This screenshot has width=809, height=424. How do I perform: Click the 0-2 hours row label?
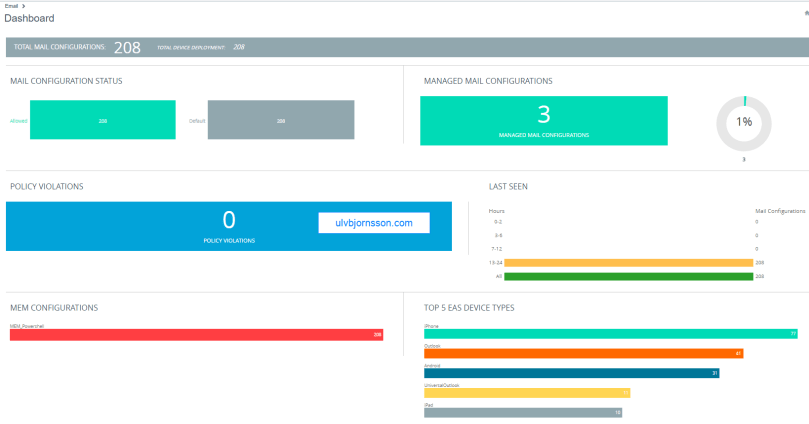point(496,222)
